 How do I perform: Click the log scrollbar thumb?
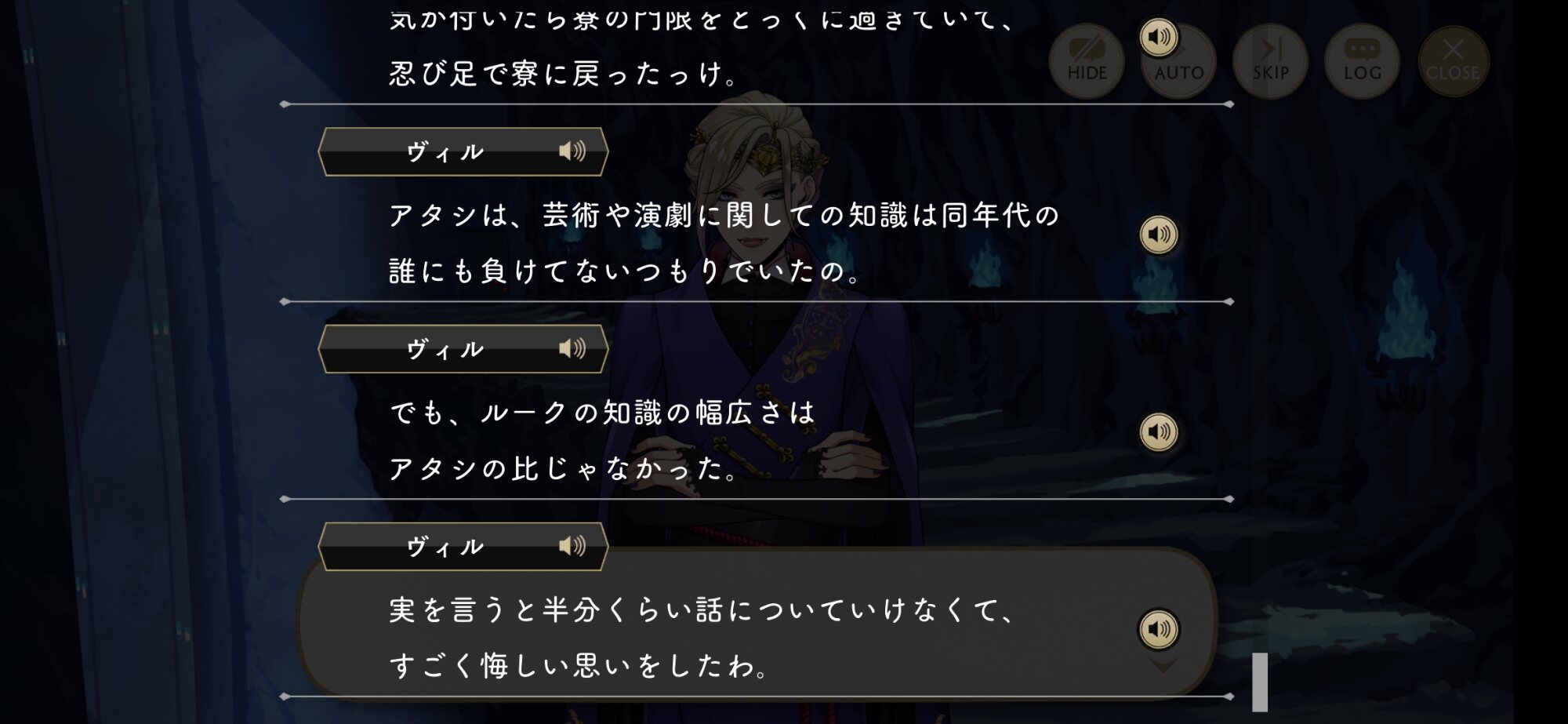click(1260, 682)
